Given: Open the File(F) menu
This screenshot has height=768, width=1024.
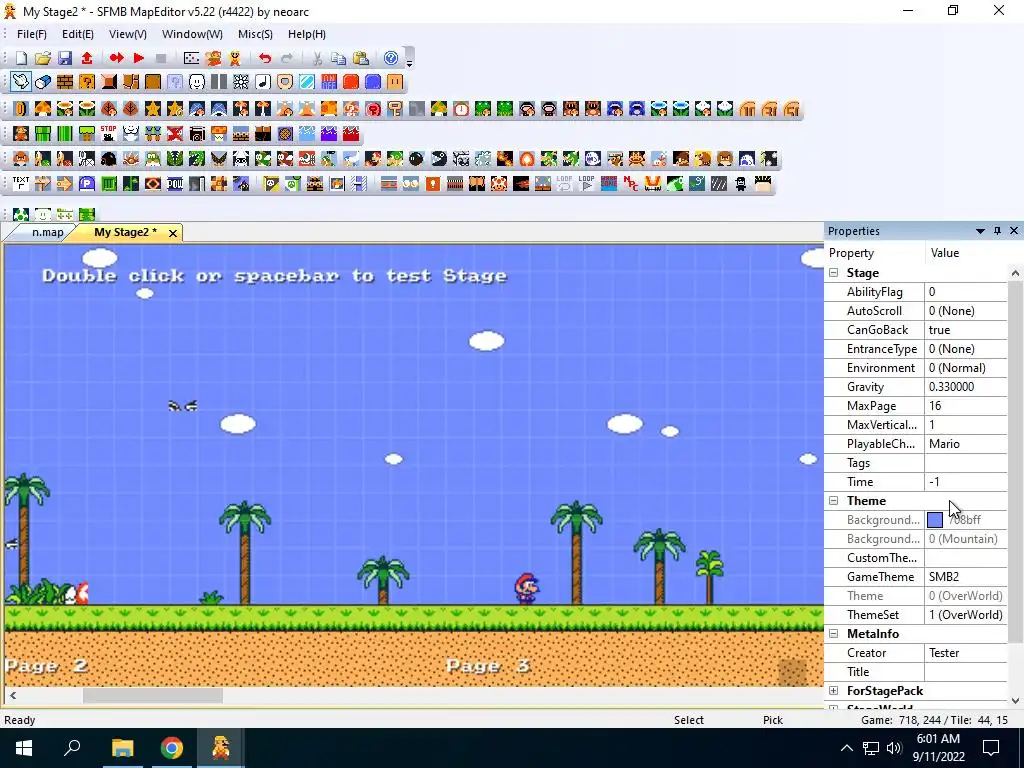Looking at the screenshot, I should tap(31, 34).
